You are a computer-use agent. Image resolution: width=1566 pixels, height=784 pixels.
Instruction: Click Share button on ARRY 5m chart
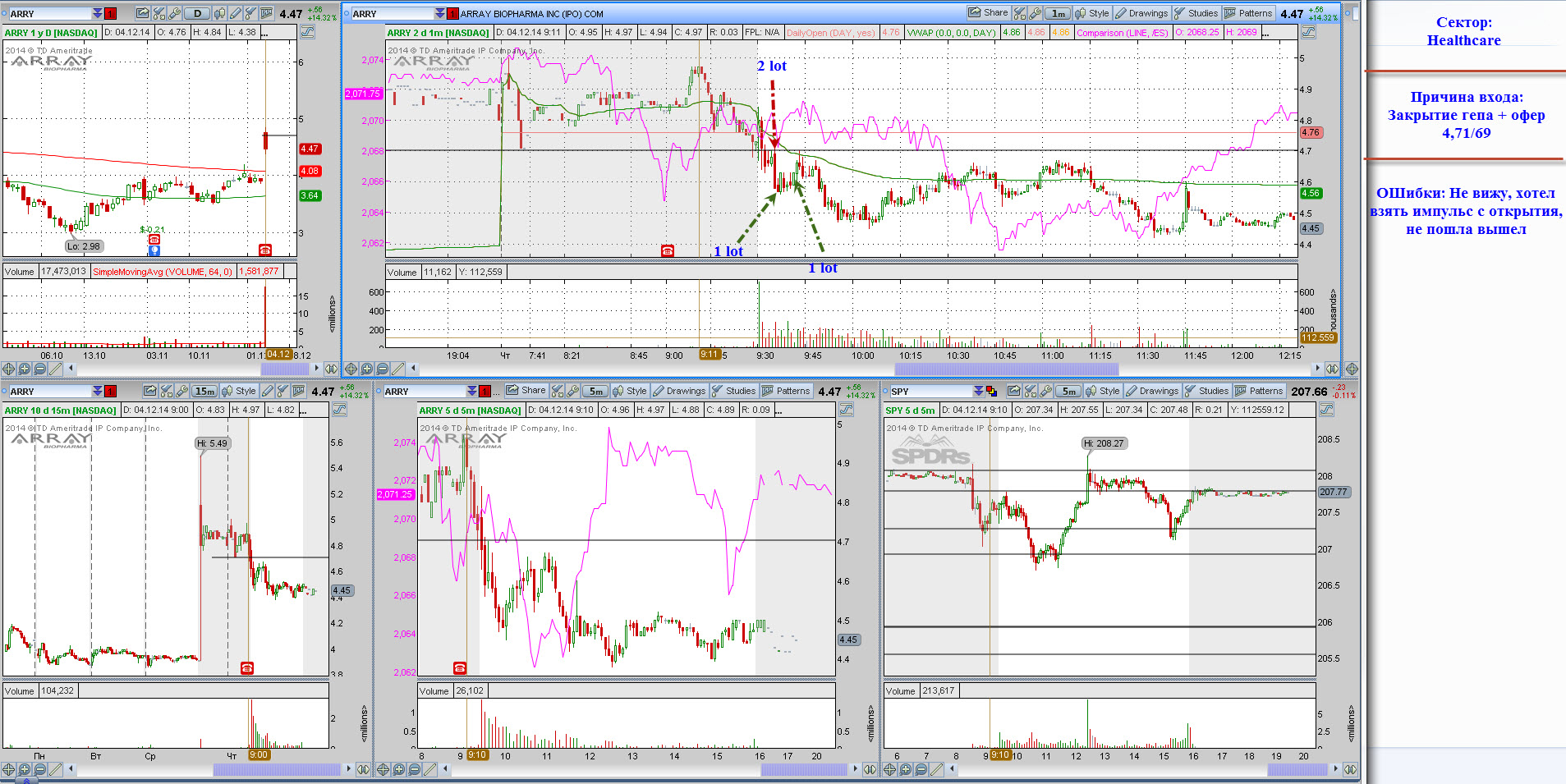526,391
